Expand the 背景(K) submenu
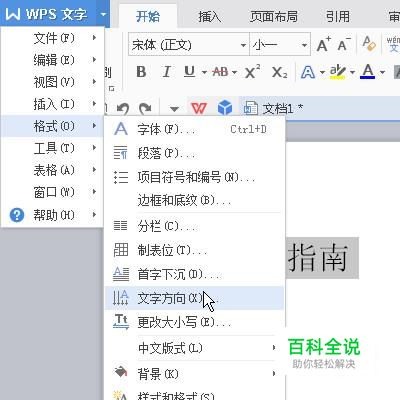This screenshot has height=400, width=400. pos(195,374)
